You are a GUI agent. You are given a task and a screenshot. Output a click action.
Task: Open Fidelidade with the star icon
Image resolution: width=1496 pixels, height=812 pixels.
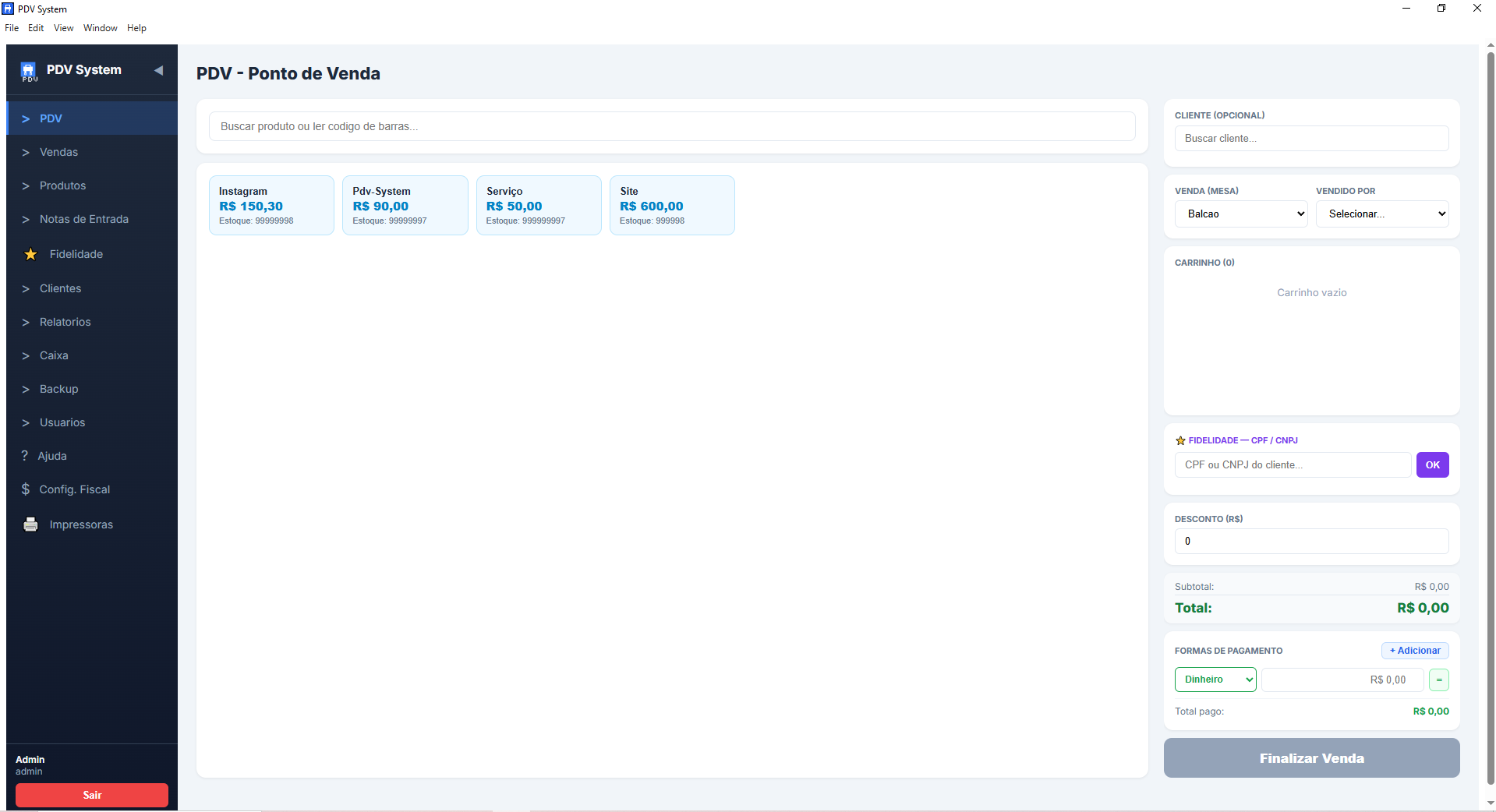(31, 254)
